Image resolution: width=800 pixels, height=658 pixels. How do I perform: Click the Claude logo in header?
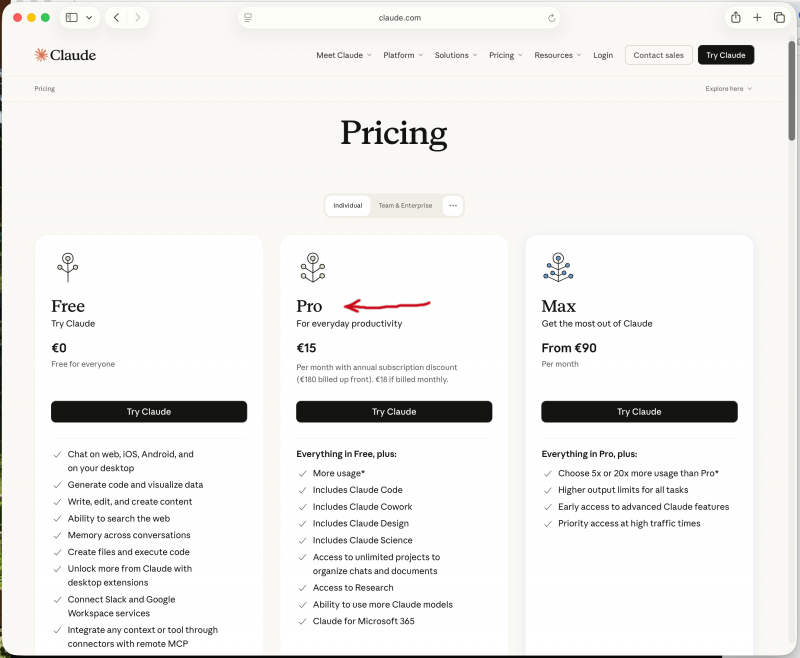[65, 55]
